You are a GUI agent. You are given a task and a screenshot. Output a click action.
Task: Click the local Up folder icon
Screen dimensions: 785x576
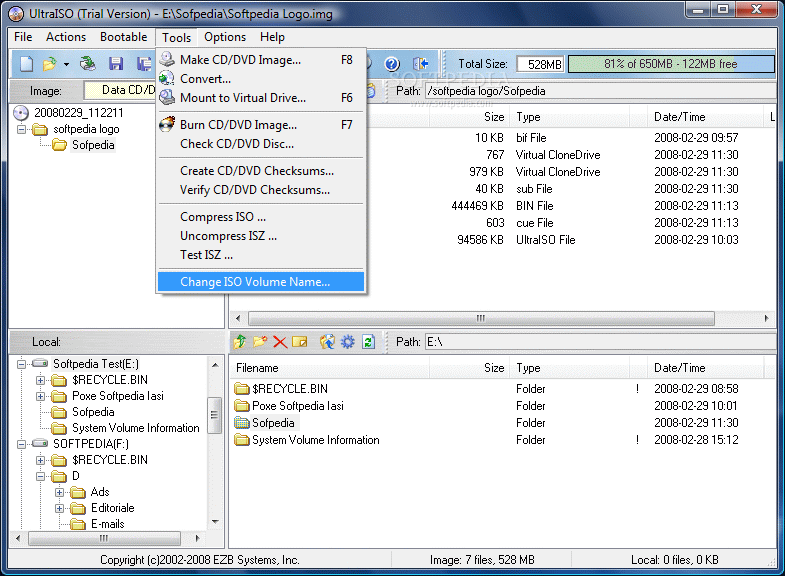pyautogui.click(x=239, y=342)
